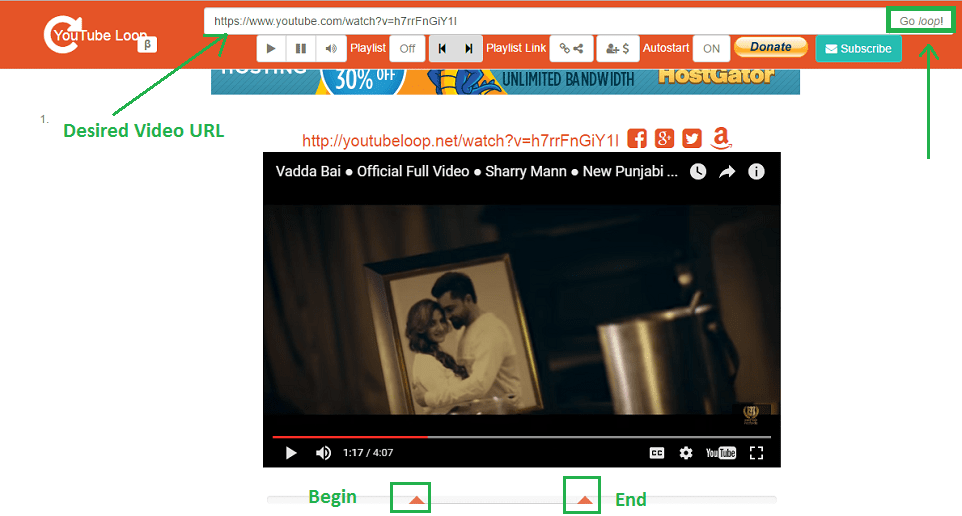Play the video in the player
This screenshot has height=516, width=962.
pyautogui.click(x=291, y=453)
